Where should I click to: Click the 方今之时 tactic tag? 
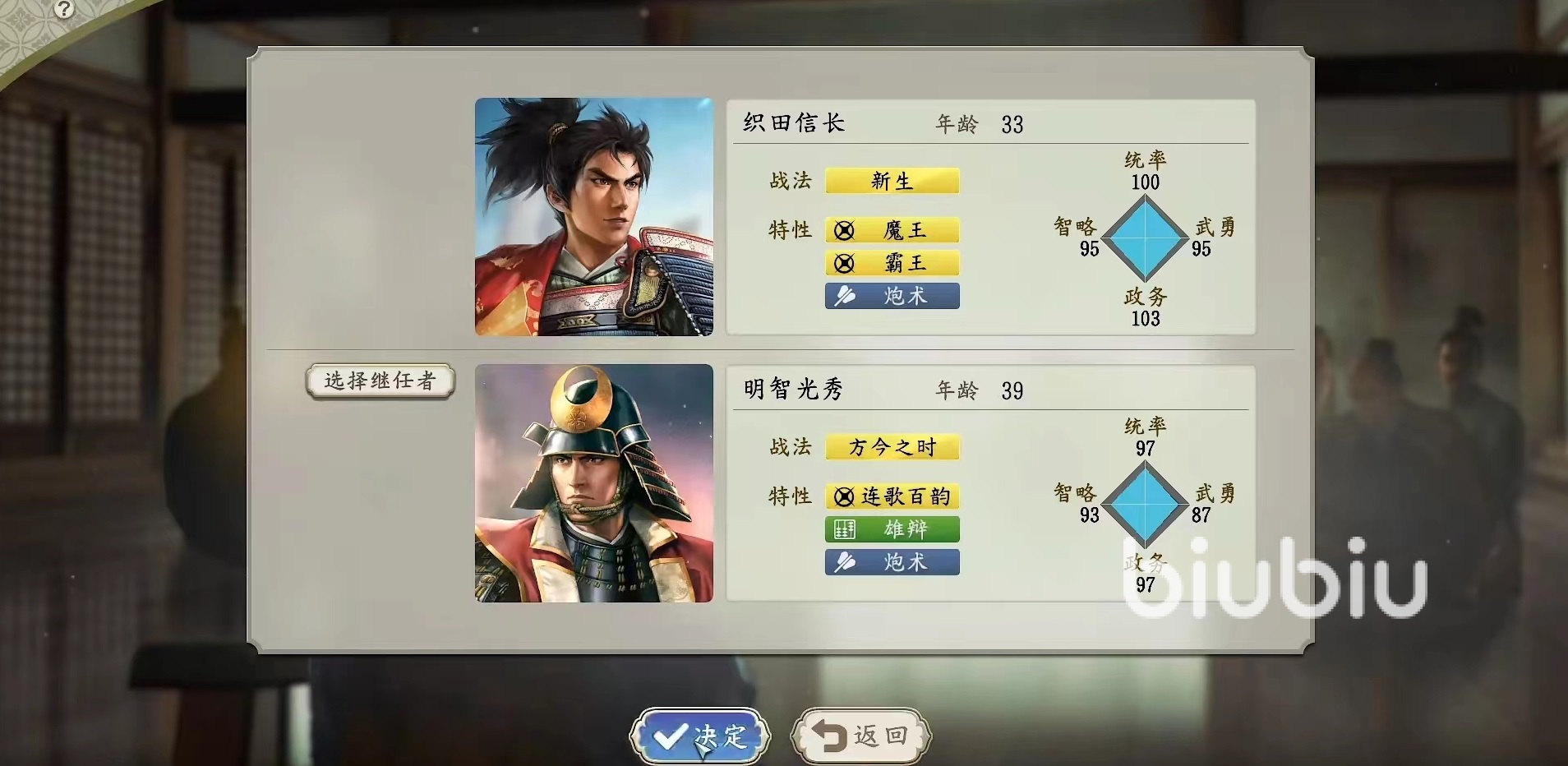(892, 447)
